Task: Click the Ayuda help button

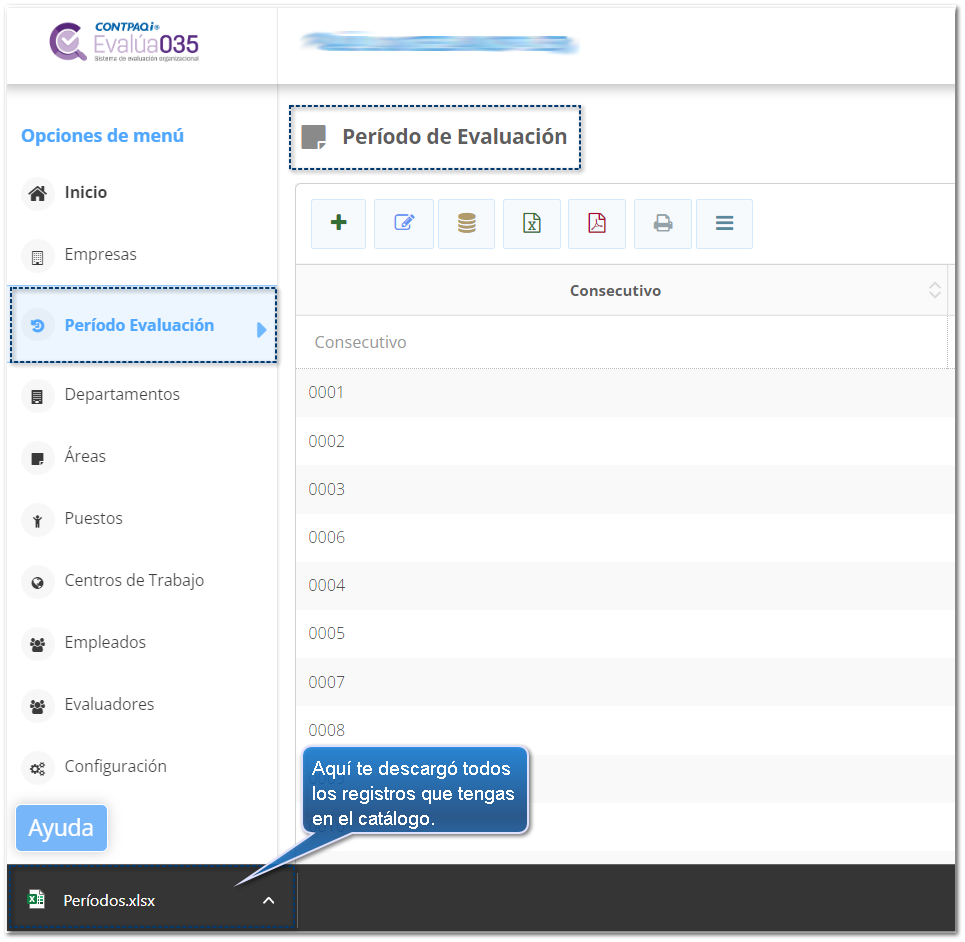Action: [x=62, y=828]
